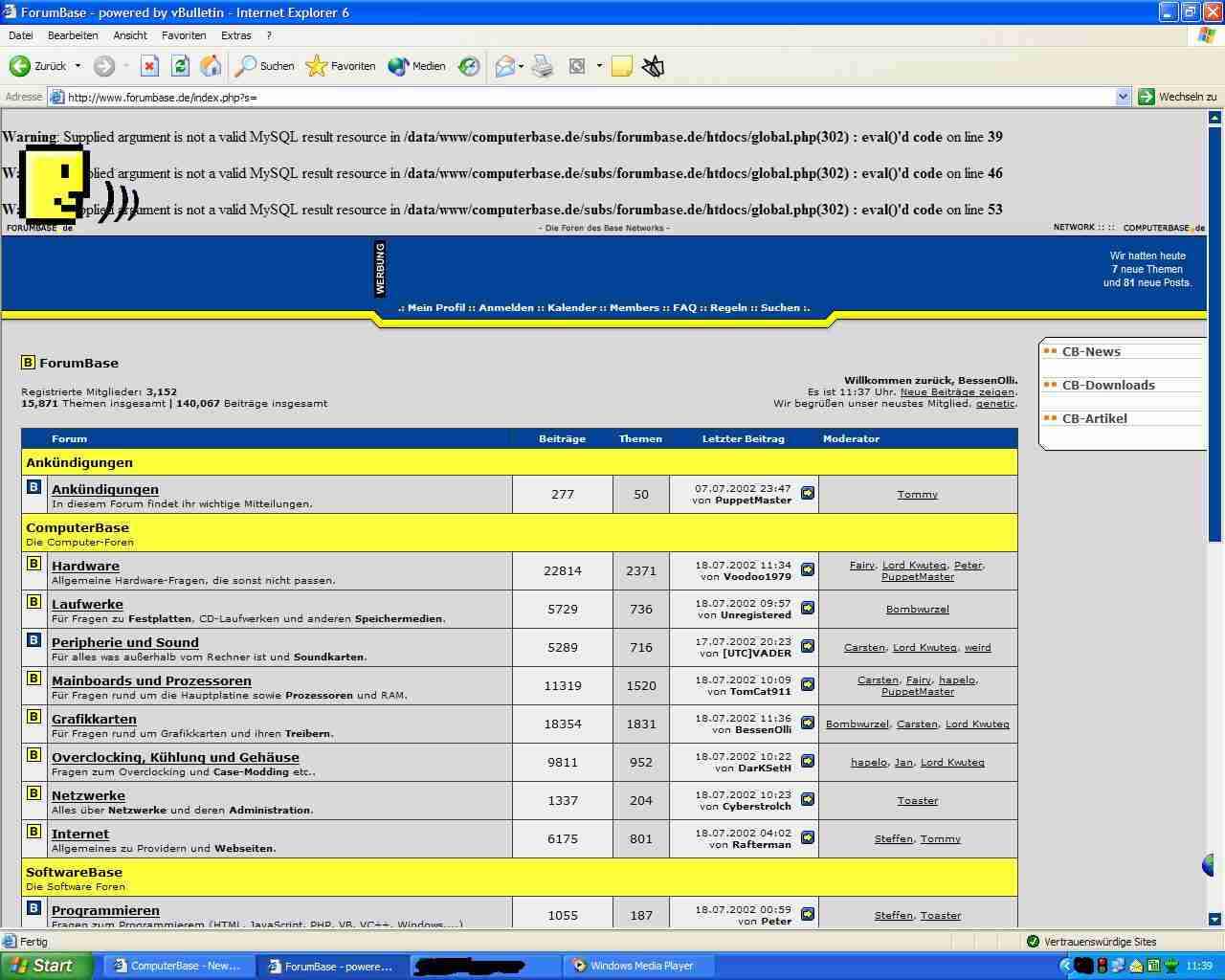Open Overclocking, Kühlung und Gehäuse forum

pyautogui.click(x=175, y=757)
